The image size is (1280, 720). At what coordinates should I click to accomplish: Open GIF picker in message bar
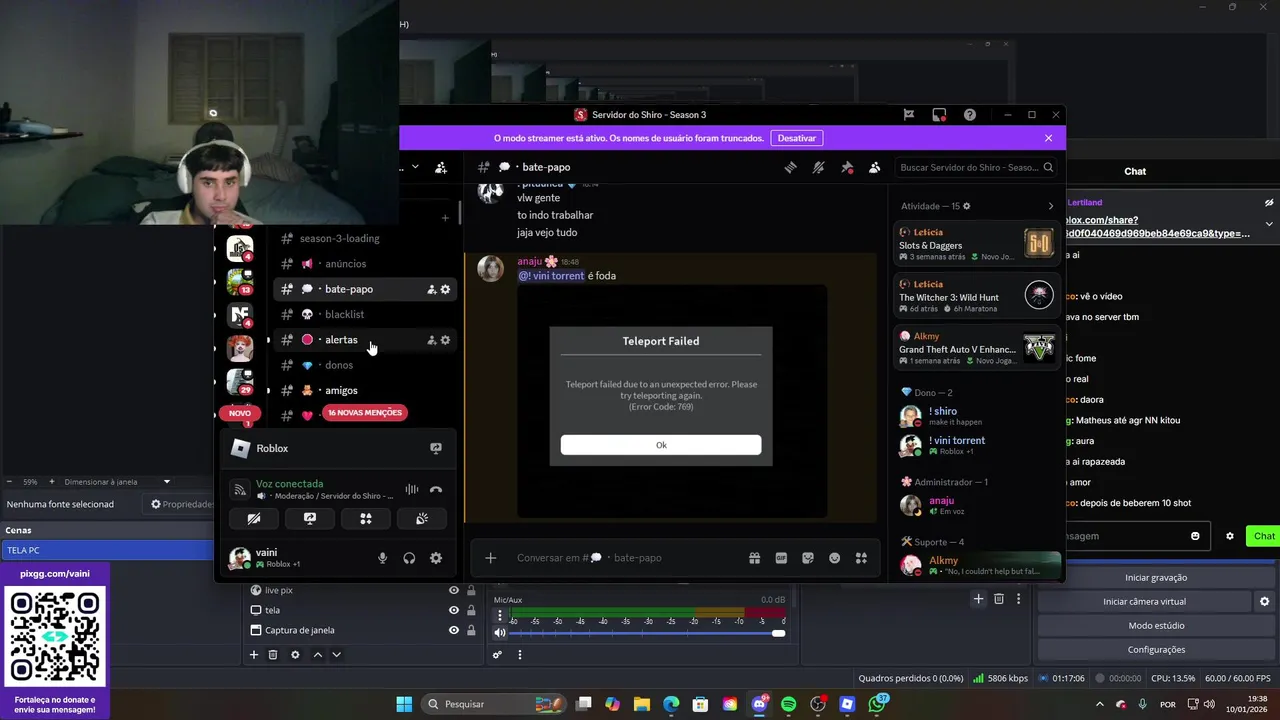(781, 558)
